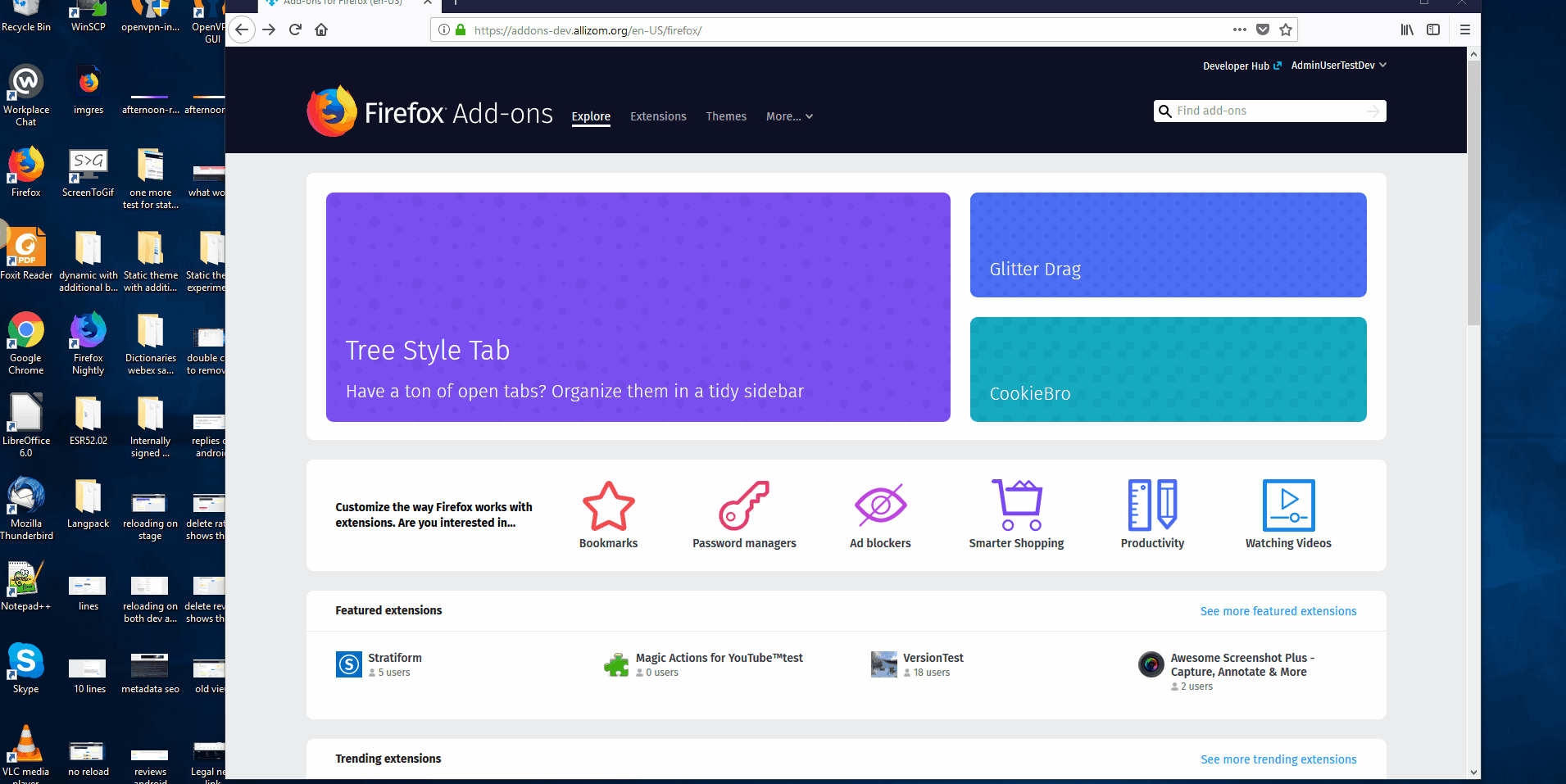
Task: Open the Library toolbar icon
Action: tap(1407, 29)
